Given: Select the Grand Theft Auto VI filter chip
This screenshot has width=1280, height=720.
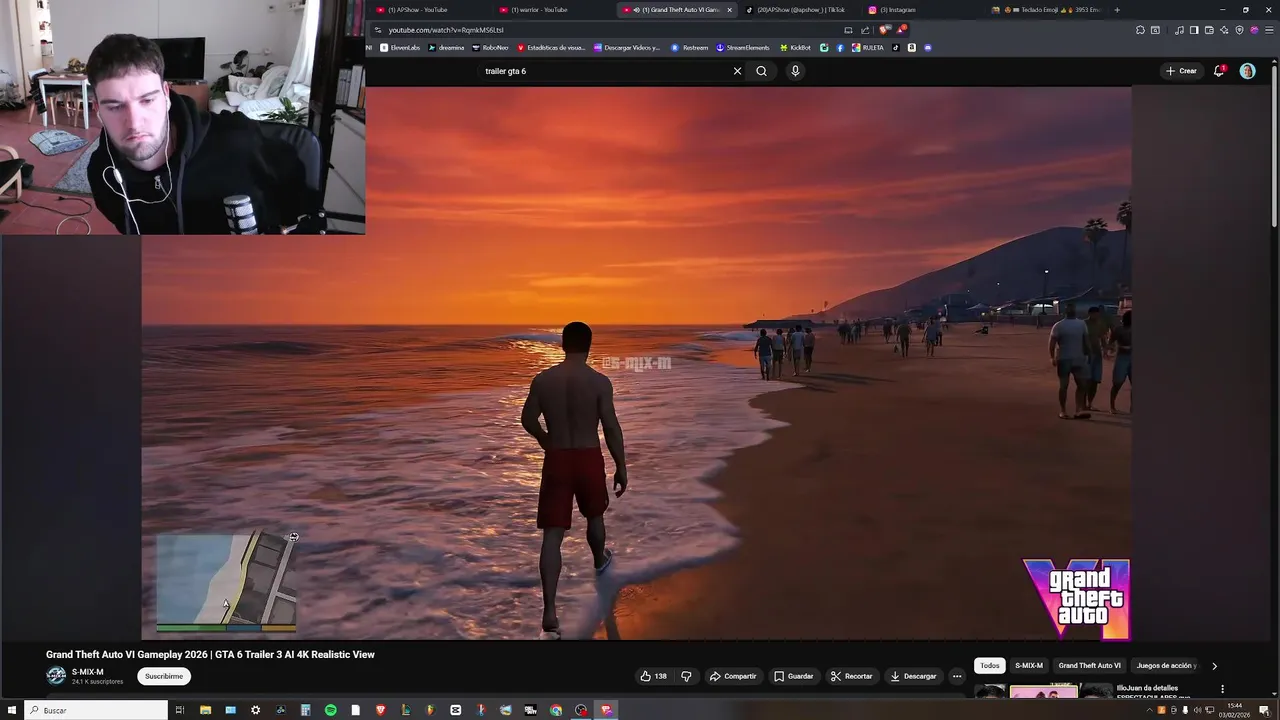Looking at the screenshot, I should tap(1090, 665).
